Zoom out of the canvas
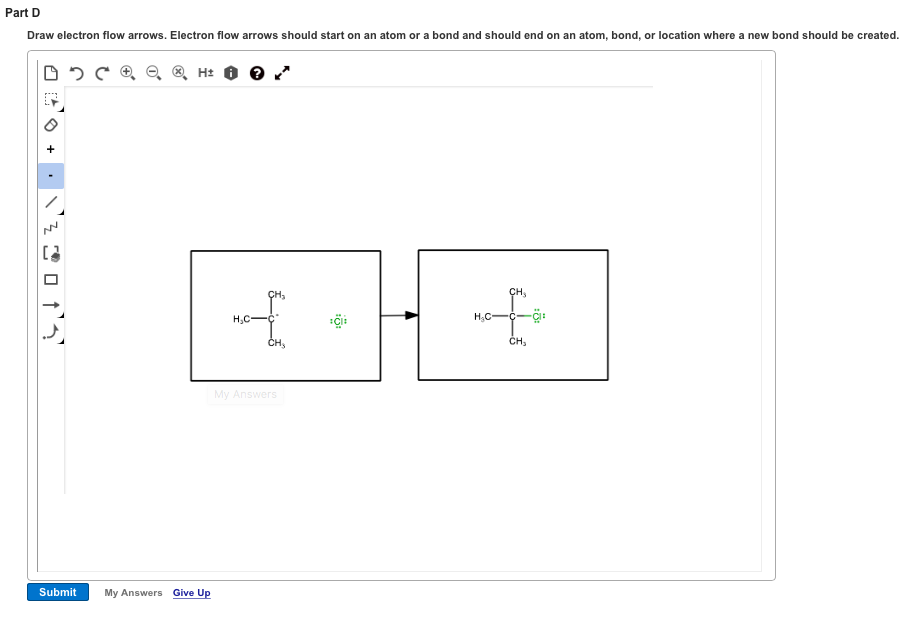The width and height of the screenshot is (915, 620). pos(153,73)
